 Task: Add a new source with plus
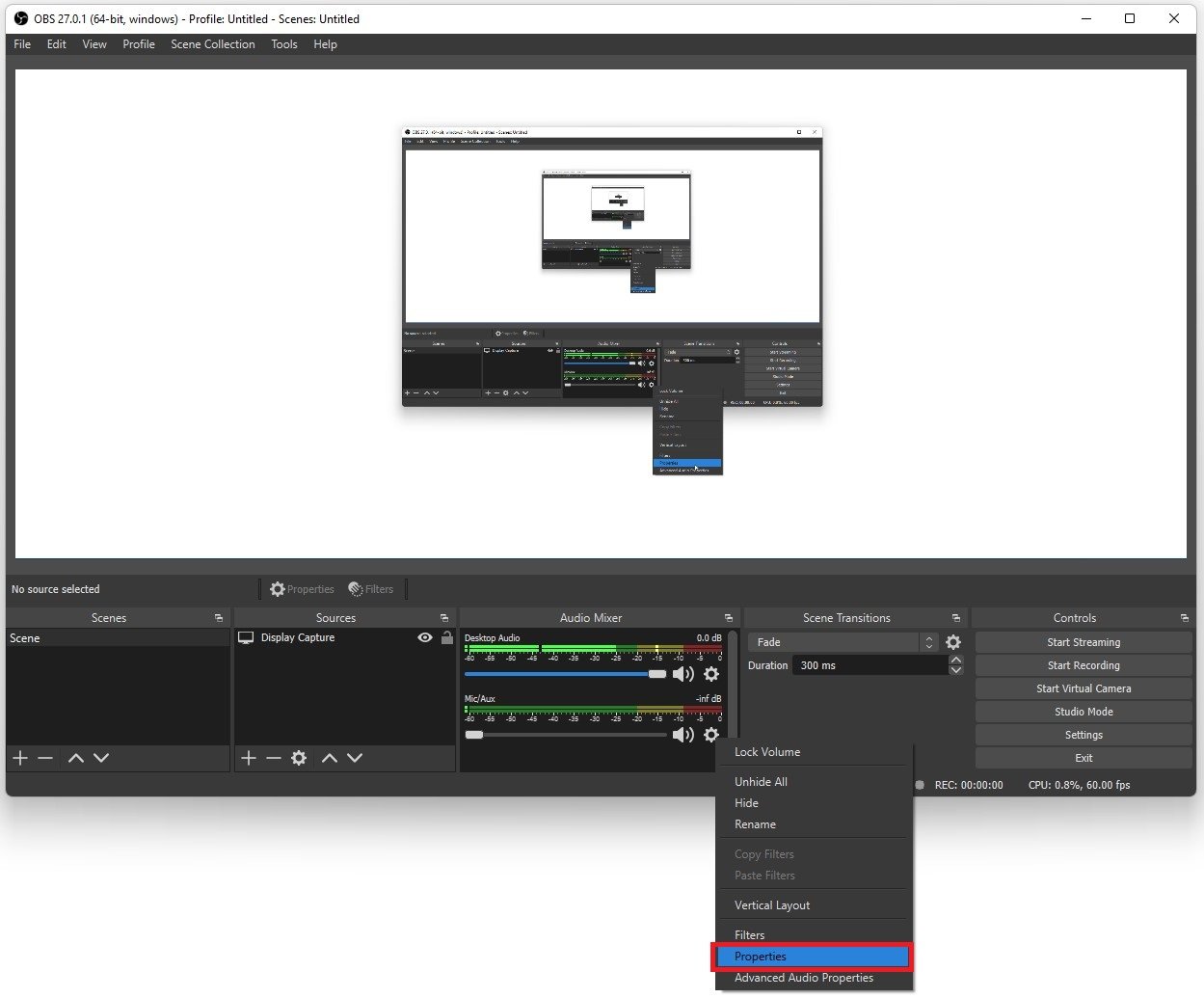coord(249,758)
